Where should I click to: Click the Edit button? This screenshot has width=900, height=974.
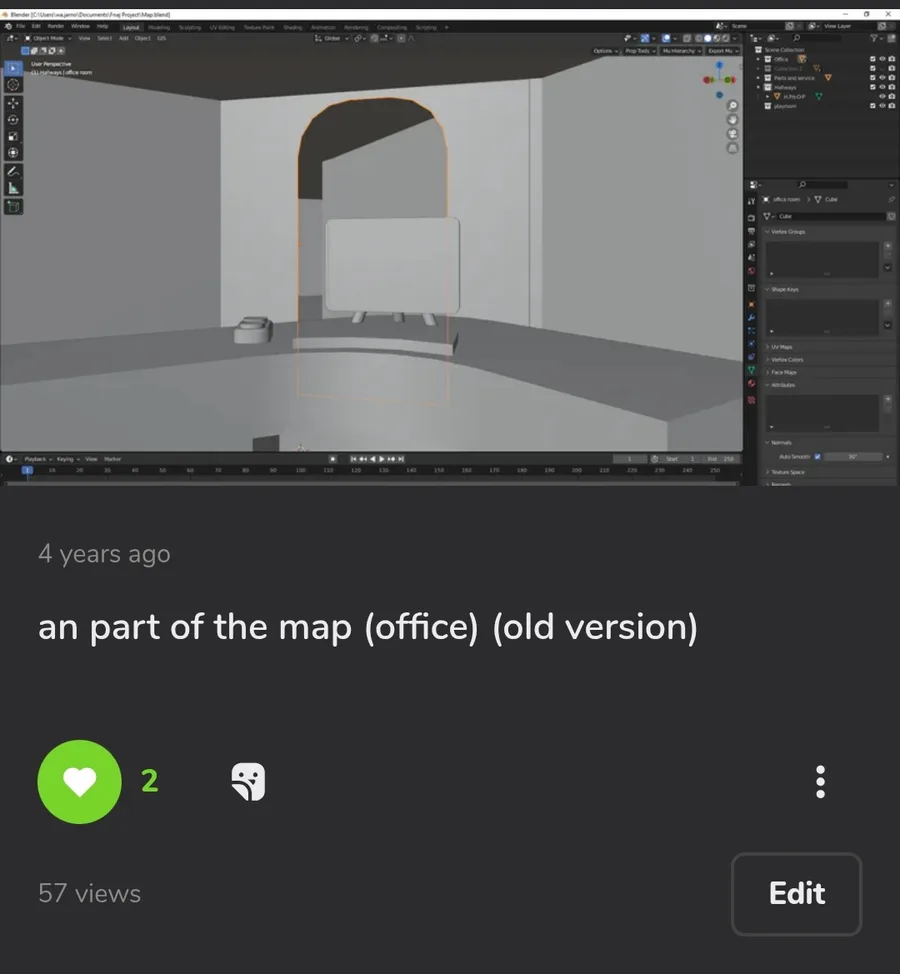796,894
